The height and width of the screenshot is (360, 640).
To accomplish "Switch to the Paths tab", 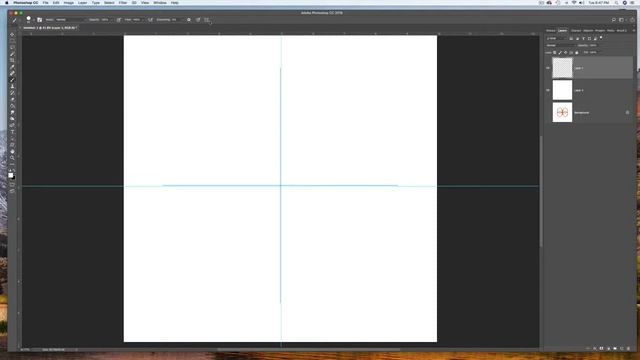I will pos(611,31).
